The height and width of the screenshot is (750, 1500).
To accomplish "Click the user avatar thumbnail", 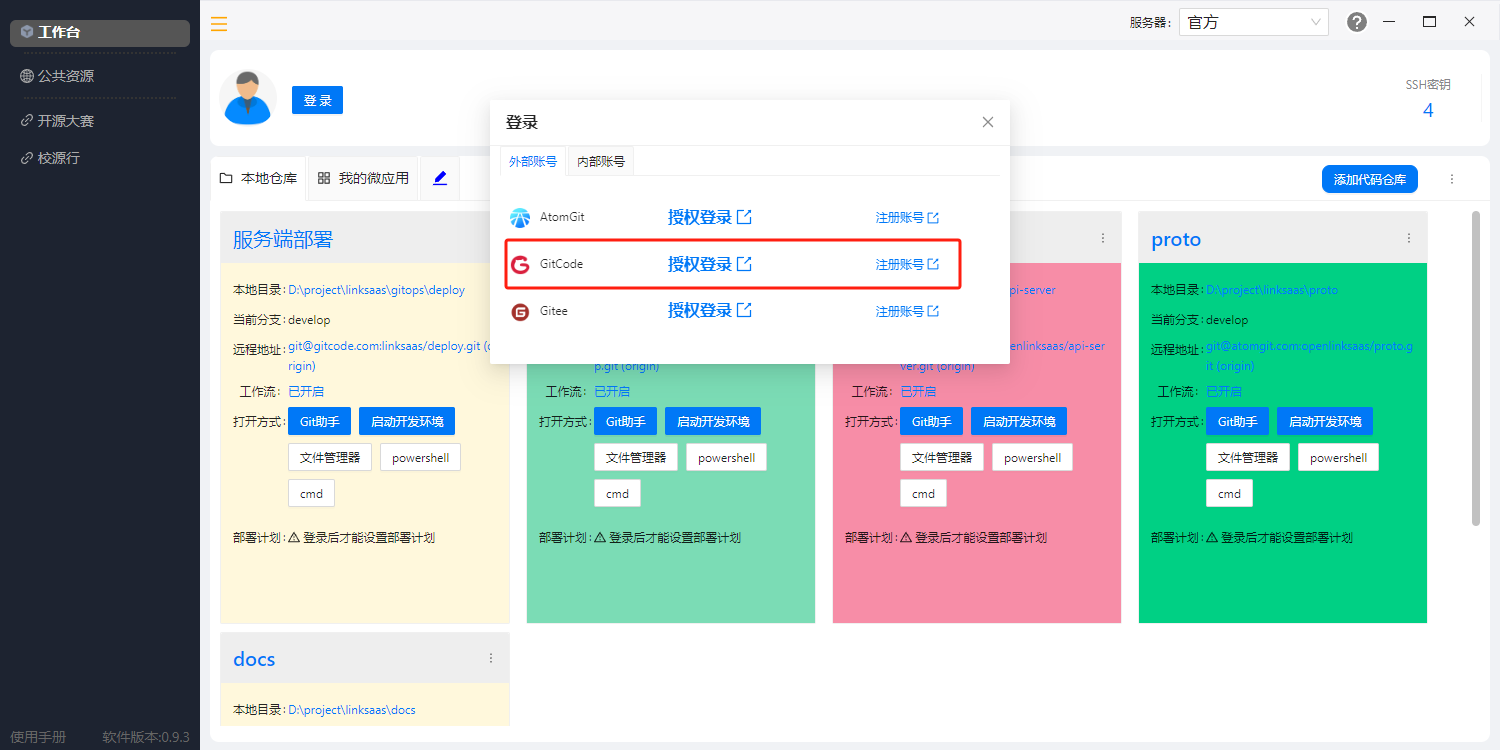I will (247, 97).
